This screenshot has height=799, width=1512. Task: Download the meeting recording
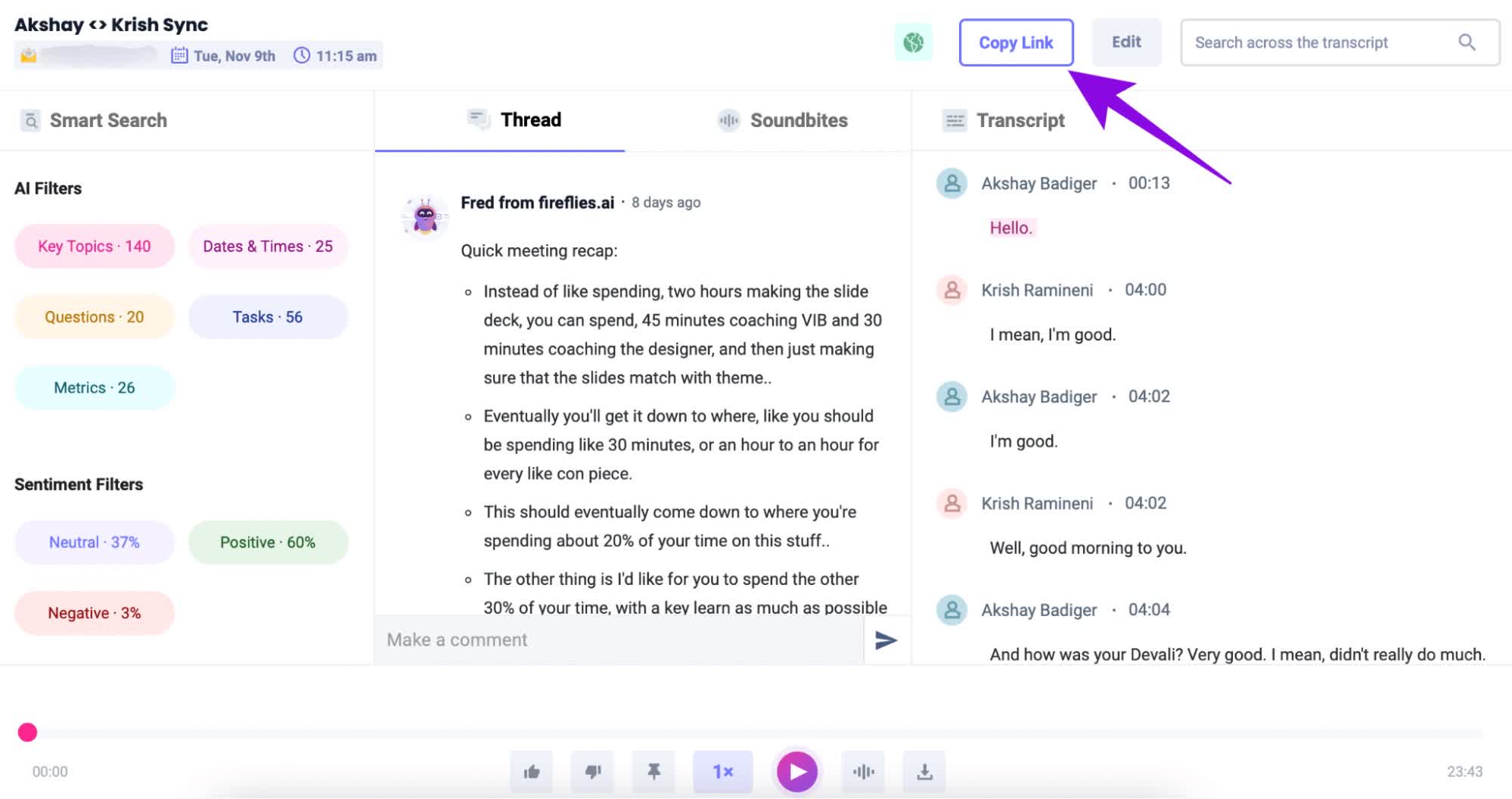click(x=924, y=772)
